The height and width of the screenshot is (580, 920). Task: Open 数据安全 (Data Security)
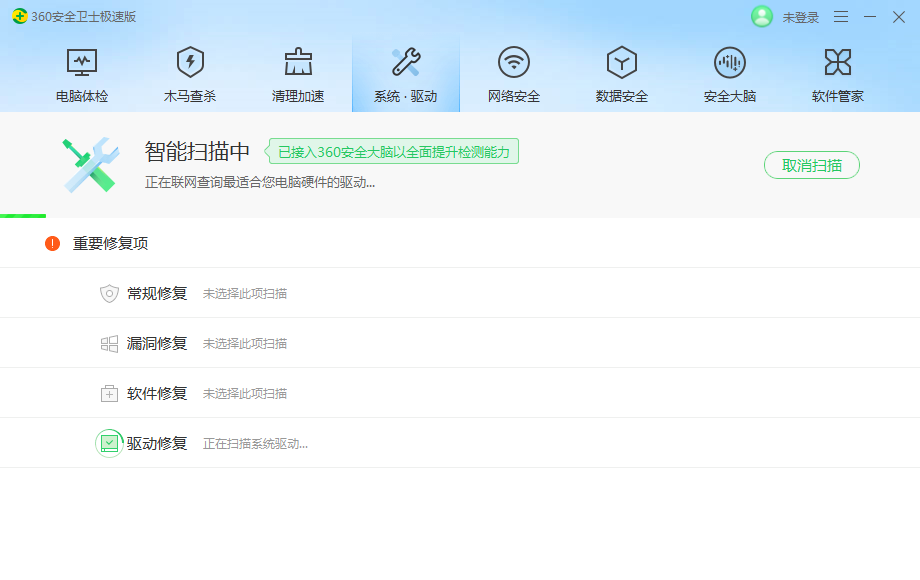point(621,72)
